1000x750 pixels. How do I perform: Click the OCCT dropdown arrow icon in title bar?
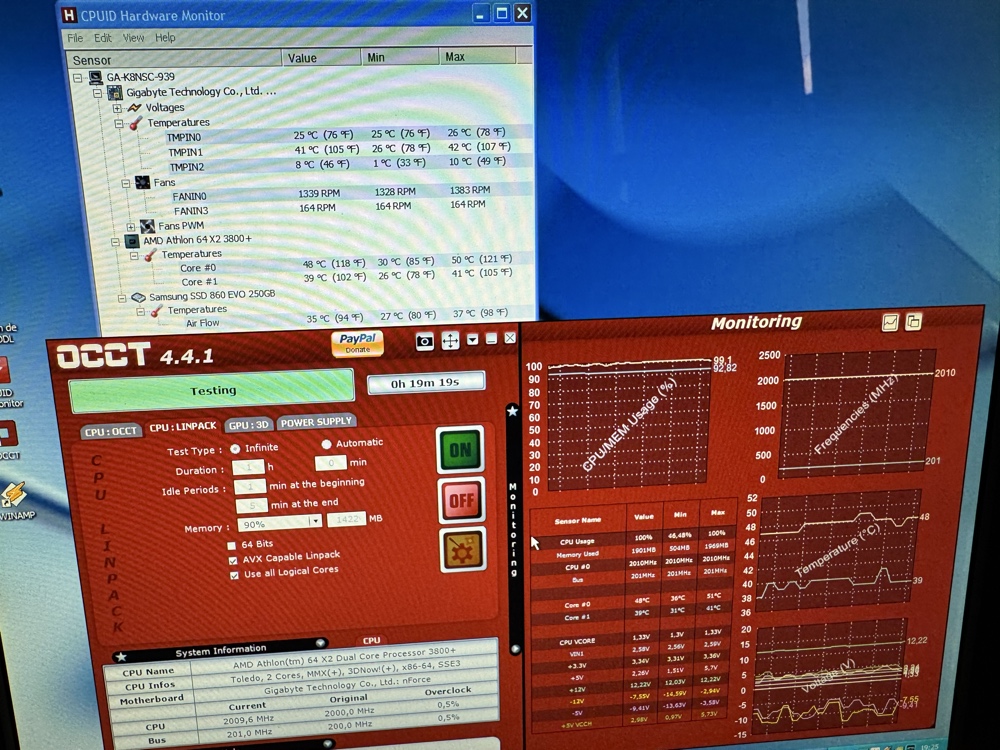click(473, 339)
